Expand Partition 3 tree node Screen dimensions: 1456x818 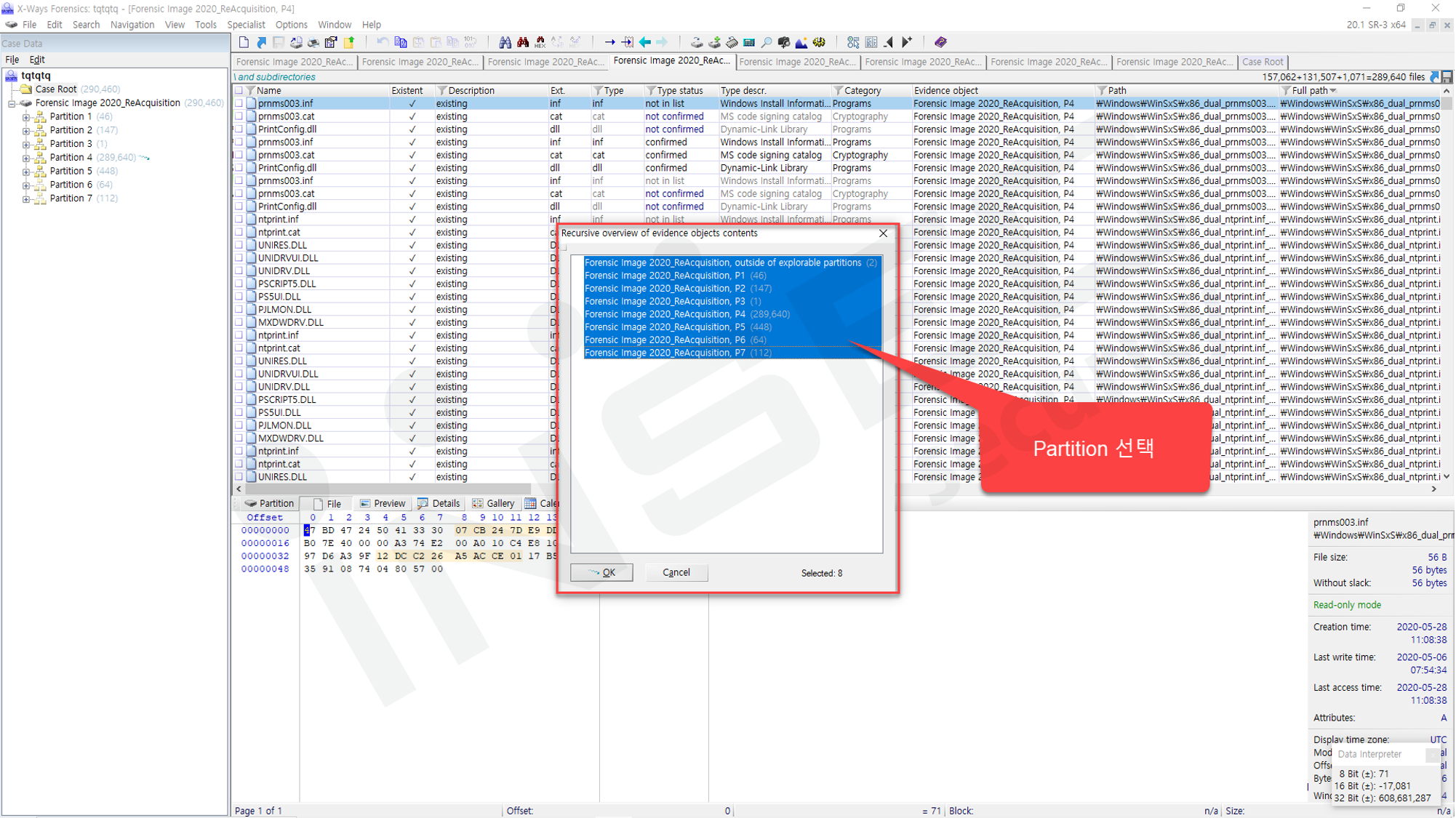pos(26,144)
